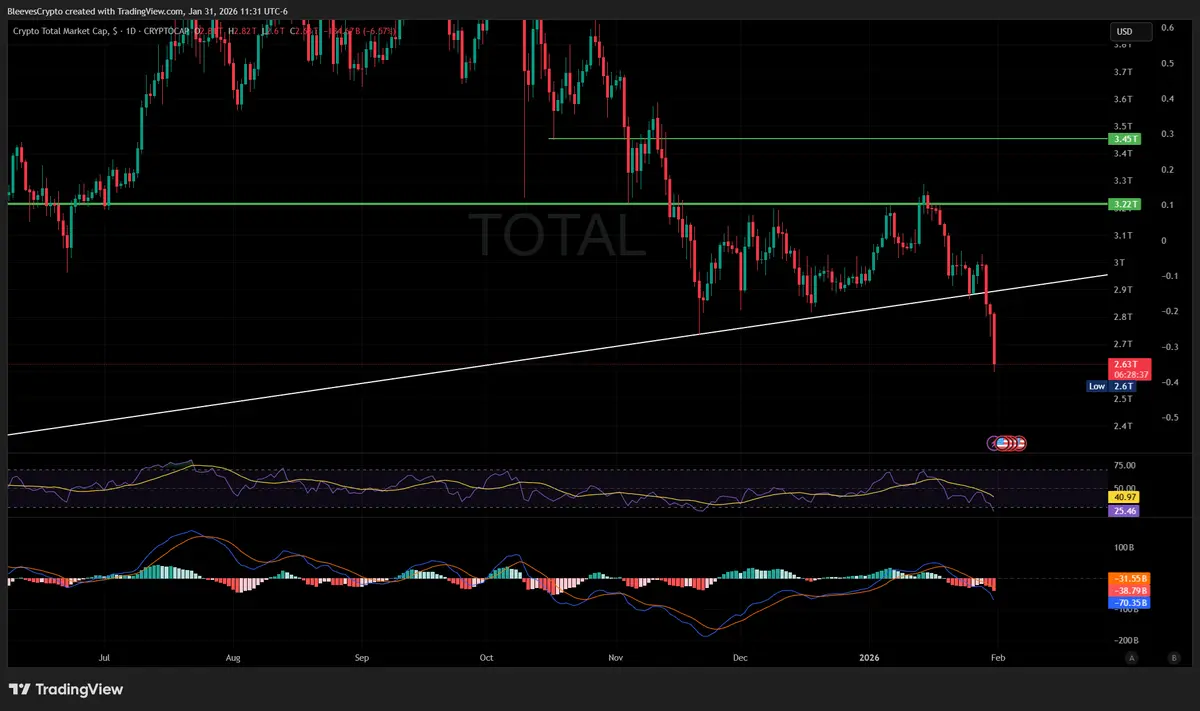Select the 3.45T green price label
Image resolution: width=1200 pixels, height=711 pixels.
point(1124,139)
